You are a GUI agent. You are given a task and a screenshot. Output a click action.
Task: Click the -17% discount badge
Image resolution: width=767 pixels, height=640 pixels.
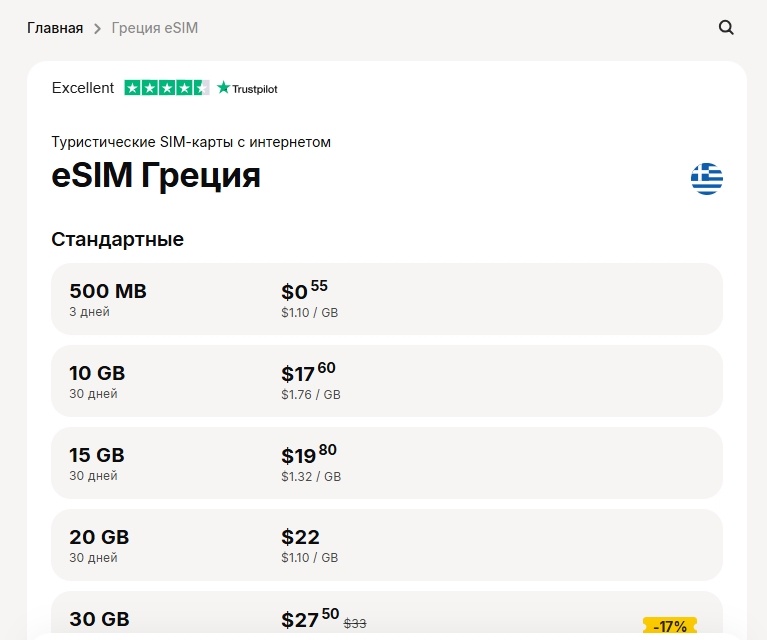click(x=670, y=626)
